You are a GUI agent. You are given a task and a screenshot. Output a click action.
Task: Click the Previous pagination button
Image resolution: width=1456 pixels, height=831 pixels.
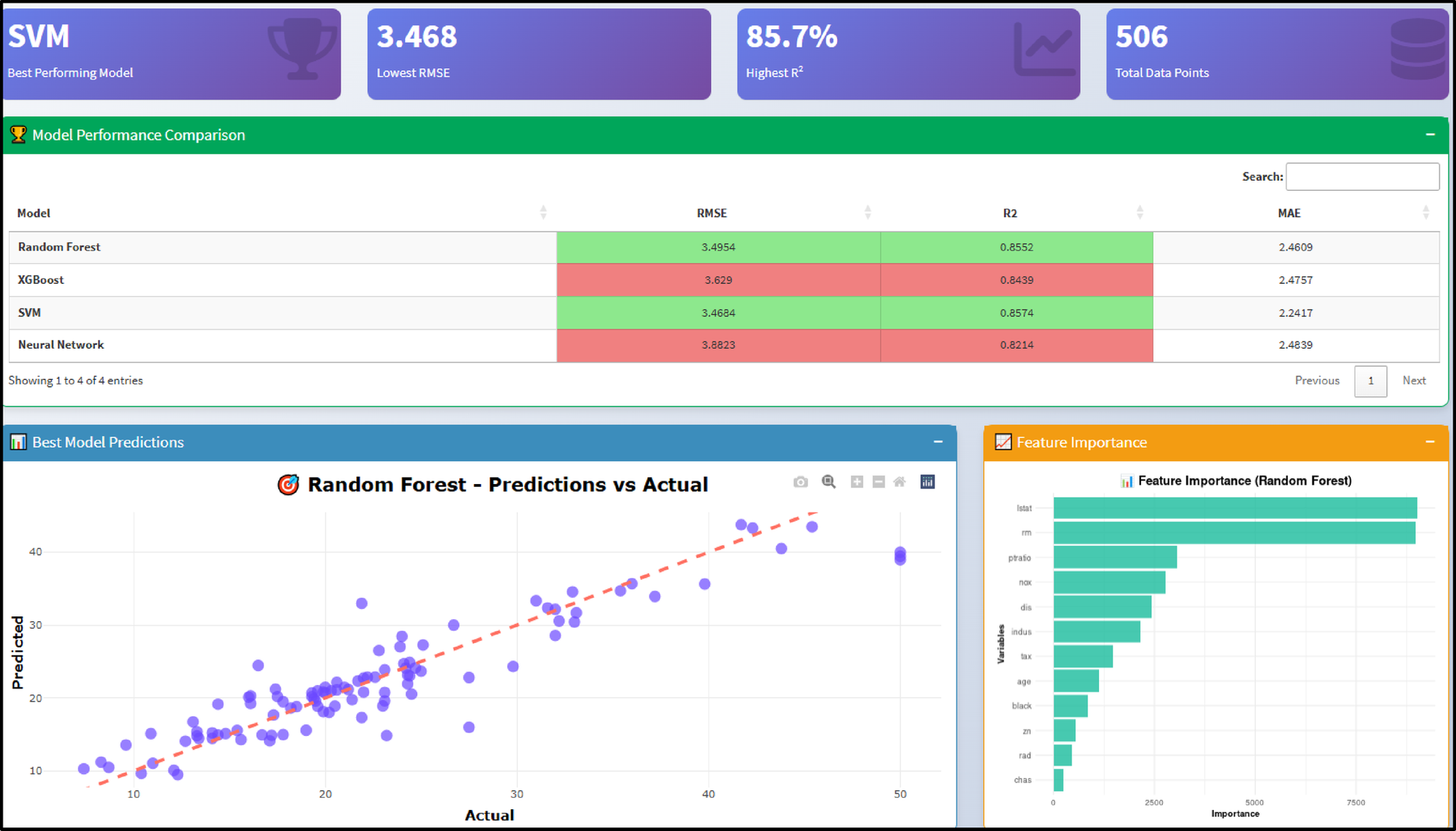tap(1317, 380)
